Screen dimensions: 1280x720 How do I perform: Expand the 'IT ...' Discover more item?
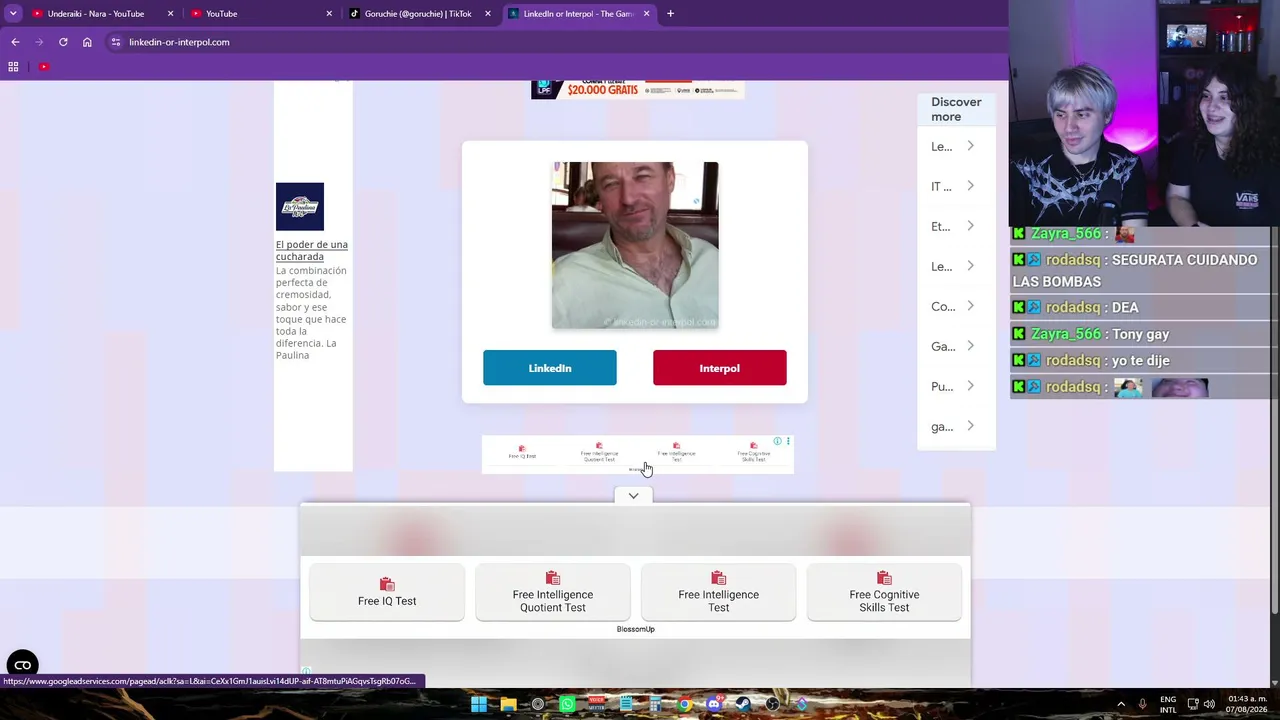pos(954,186)
